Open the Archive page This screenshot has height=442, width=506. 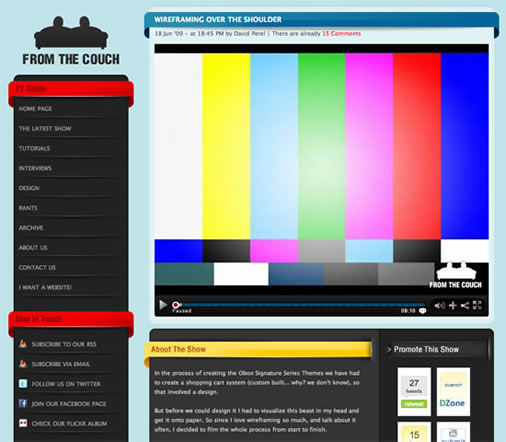[31, 228]
